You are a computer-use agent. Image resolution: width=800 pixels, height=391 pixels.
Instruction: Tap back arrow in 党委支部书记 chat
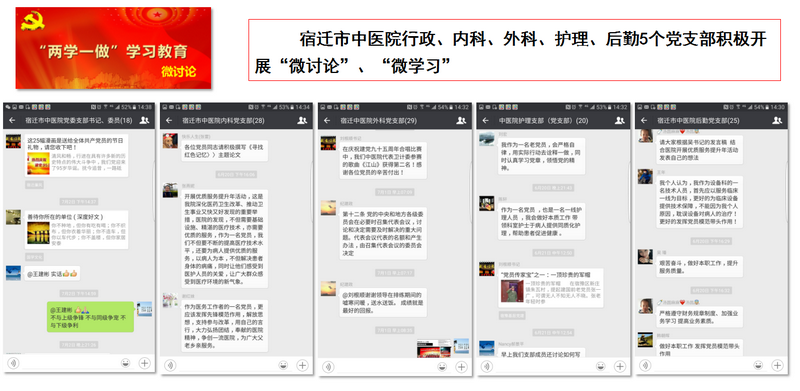pyautogui.click(x=12, y=120)
